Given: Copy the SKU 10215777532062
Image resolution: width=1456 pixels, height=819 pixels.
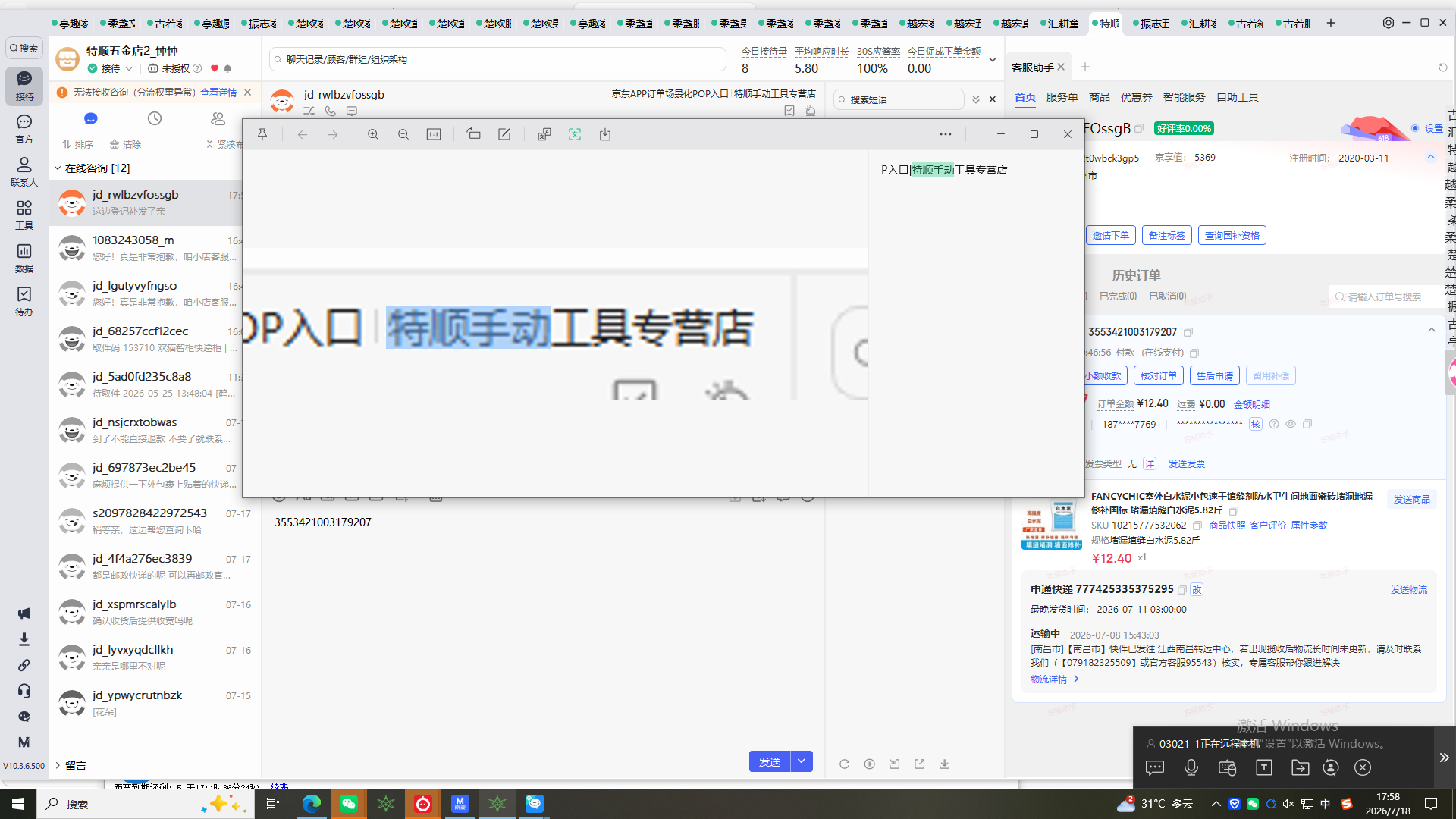Looking at the screenshot, I should coord(1197,526).
